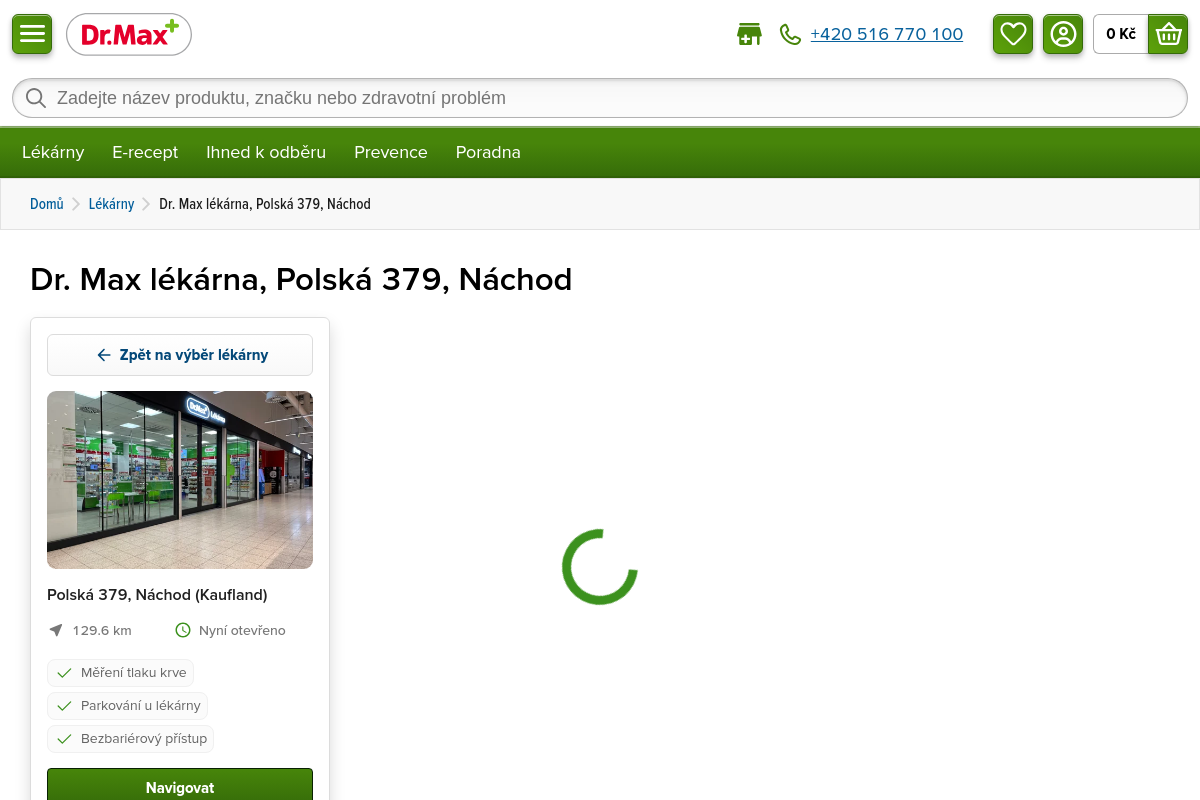View cart total 0 Kč
This screenshot has width=1200, height=800.
1121,34
